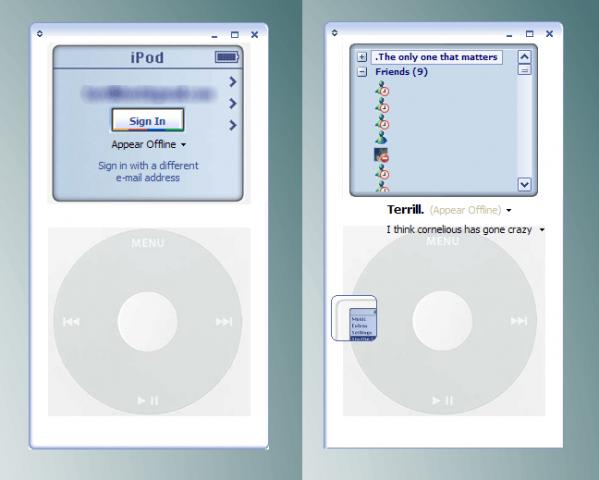
Task: Collapse the Friends (9) group
Action: (x=361, y=72)
